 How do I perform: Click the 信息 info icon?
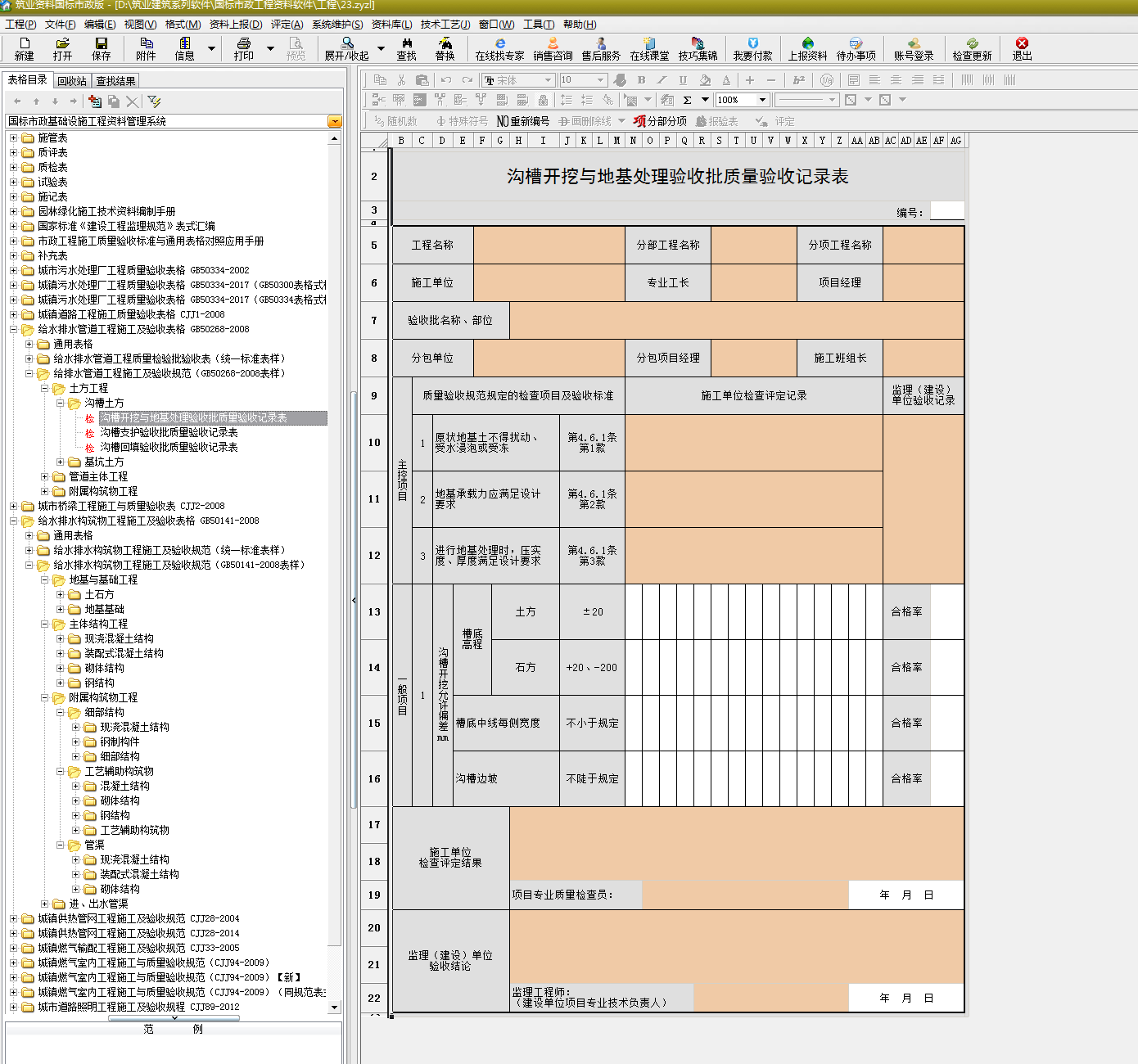click(184, 48)
